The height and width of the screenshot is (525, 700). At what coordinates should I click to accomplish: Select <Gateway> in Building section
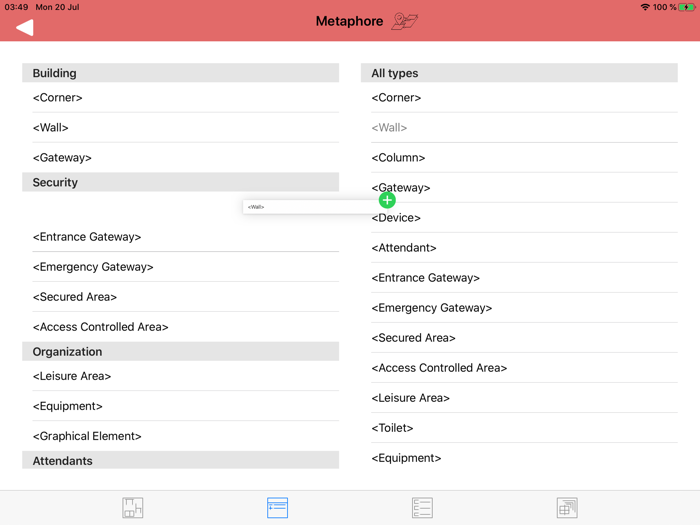(x=185, y=158)
